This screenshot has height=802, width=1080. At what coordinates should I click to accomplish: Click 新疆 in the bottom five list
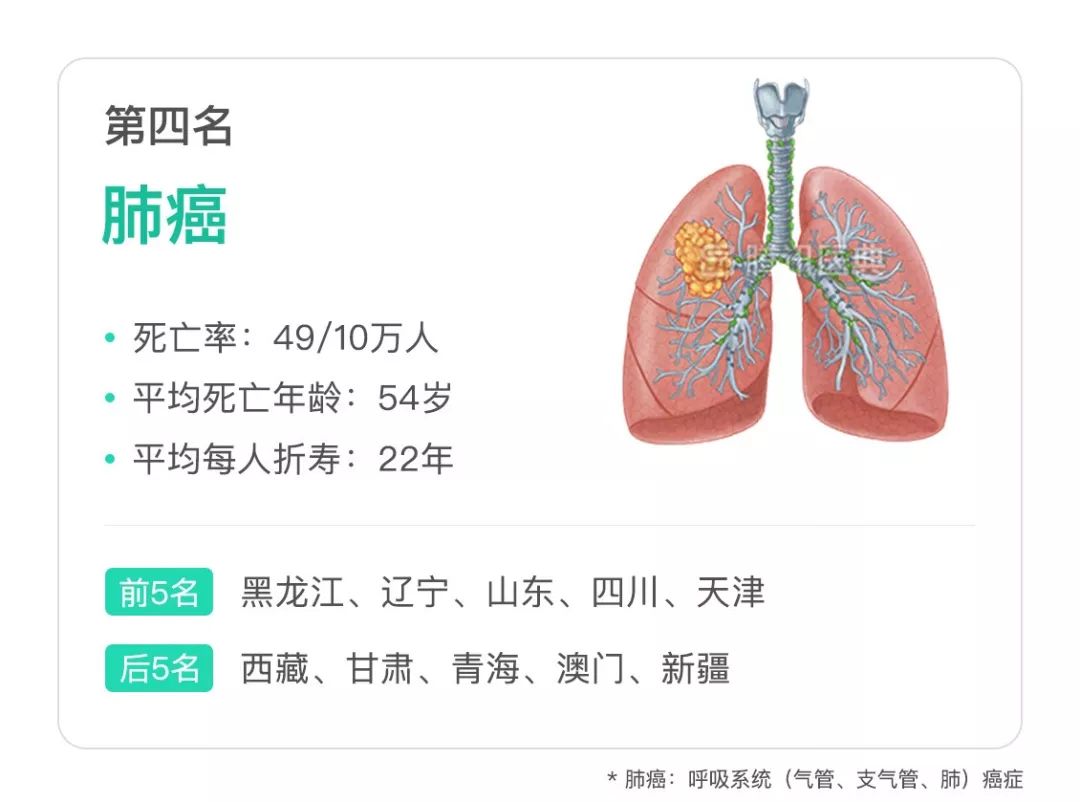coord(694,668)
